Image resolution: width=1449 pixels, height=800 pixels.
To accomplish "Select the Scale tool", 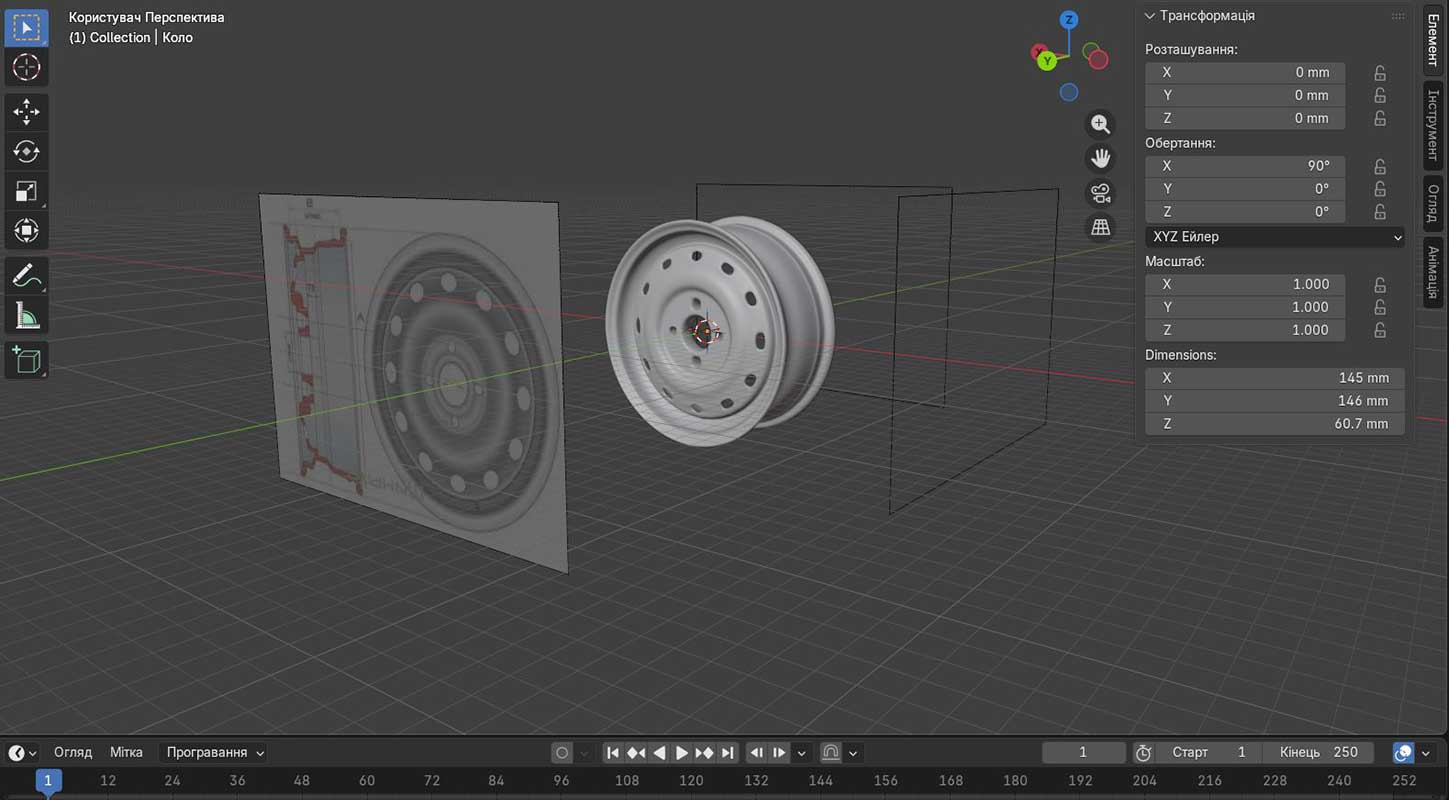I will (x=26, y=191).
